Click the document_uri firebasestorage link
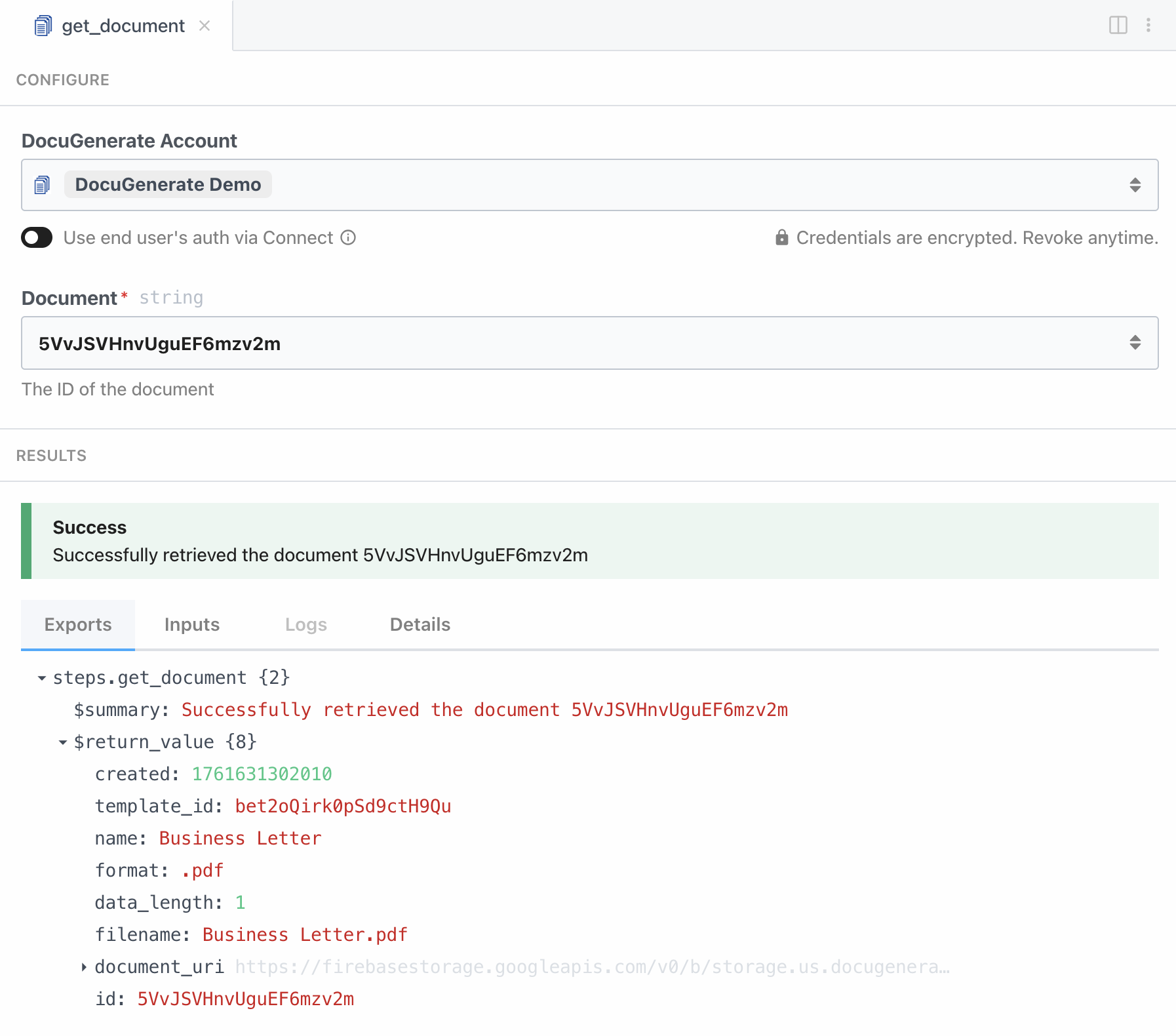Screen dimensions: 1176x1036 click(591, 967)
